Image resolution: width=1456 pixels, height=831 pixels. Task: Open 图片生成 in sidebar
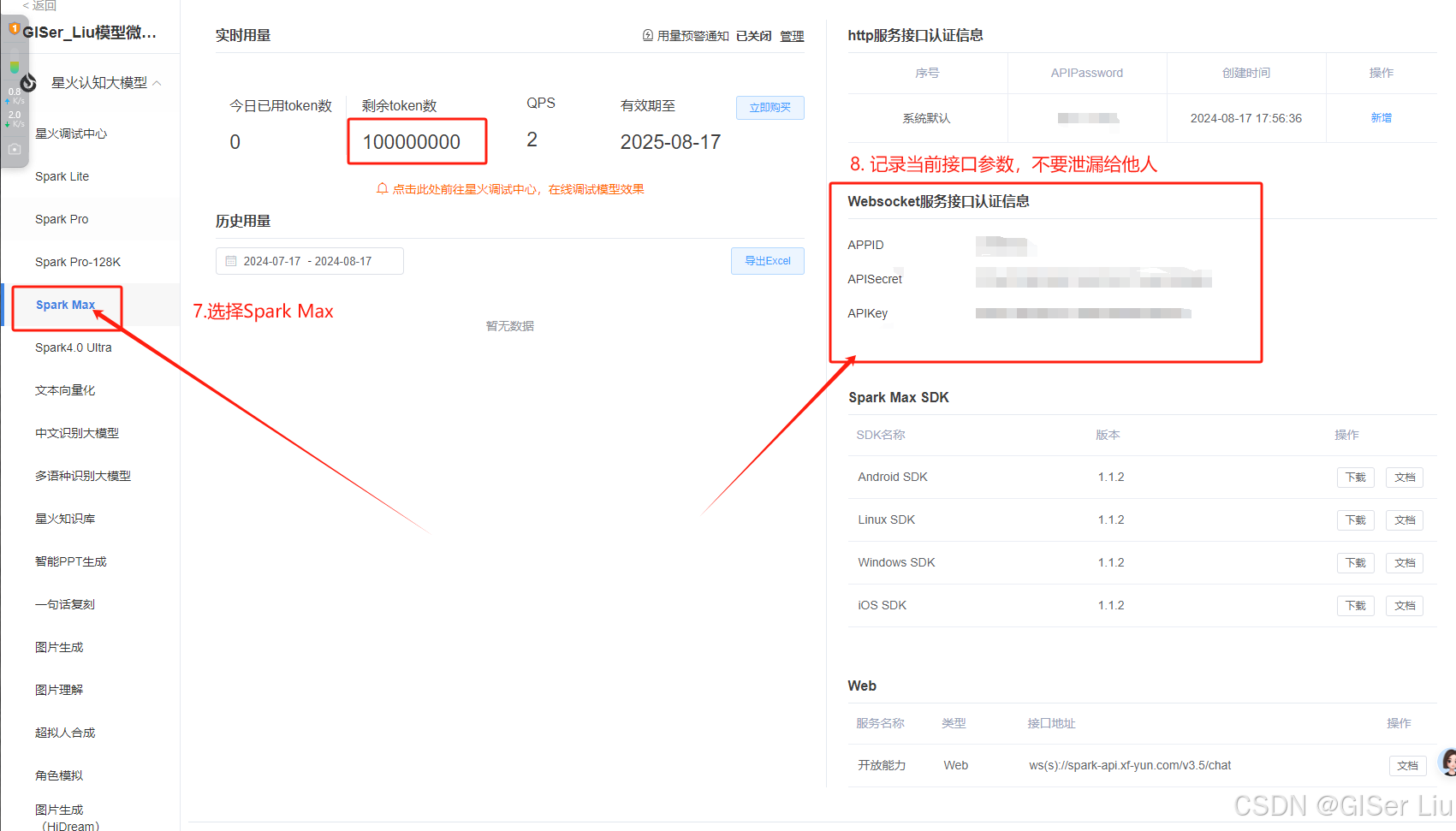[59, 647]
